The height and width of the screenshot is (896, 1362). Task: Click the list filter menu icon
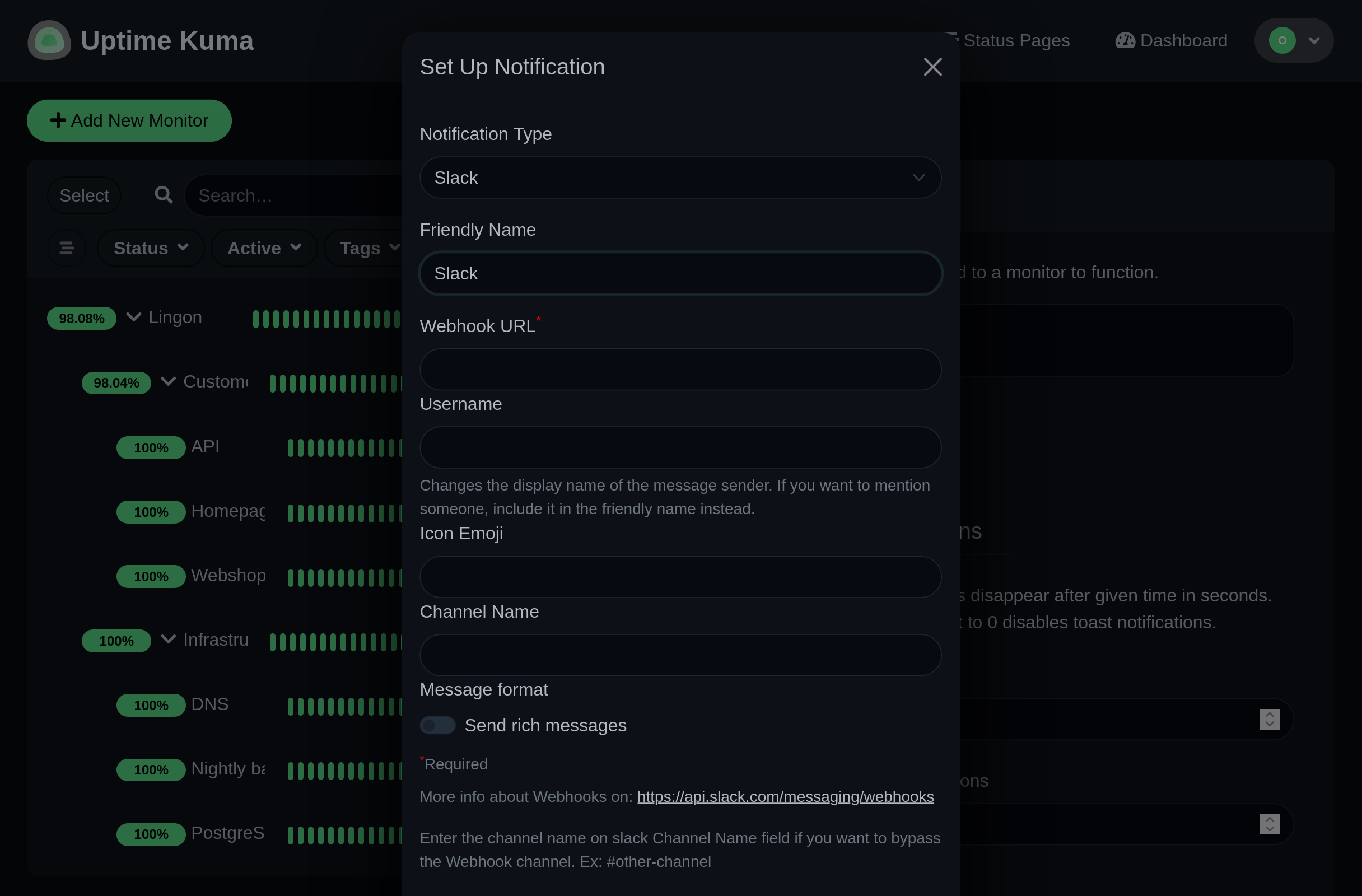pyautogui.click(x=67, y=248)
